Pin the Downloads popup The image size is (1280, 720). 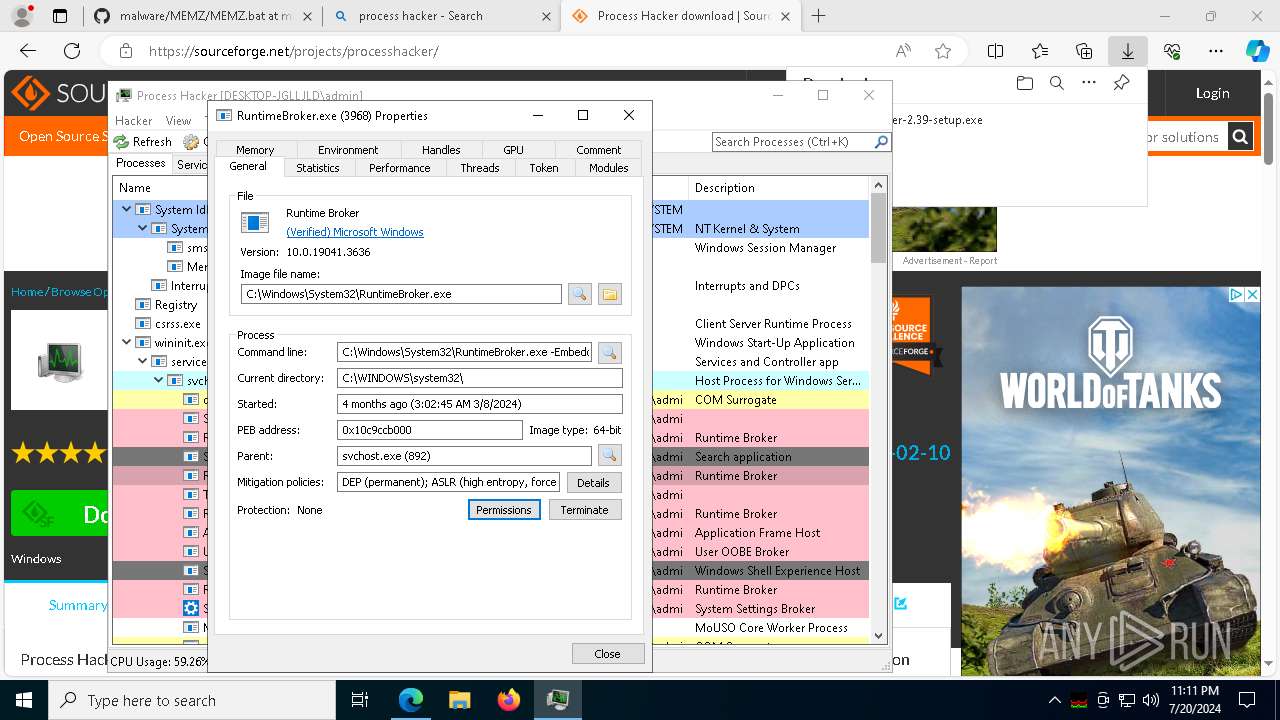pyautogui.click(x=1121, y=83)
